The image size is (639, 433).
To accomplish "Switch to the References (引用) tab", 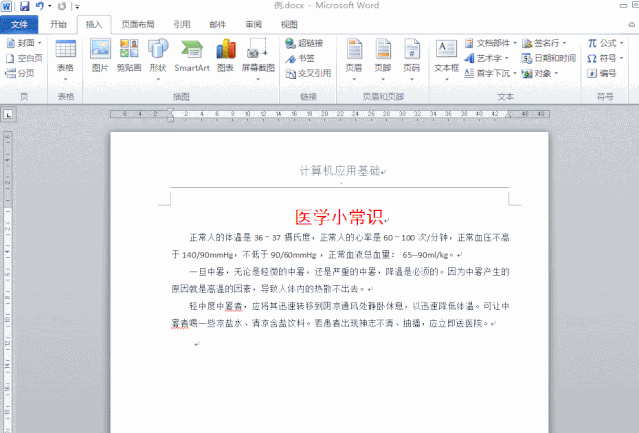I will point(182,24).
